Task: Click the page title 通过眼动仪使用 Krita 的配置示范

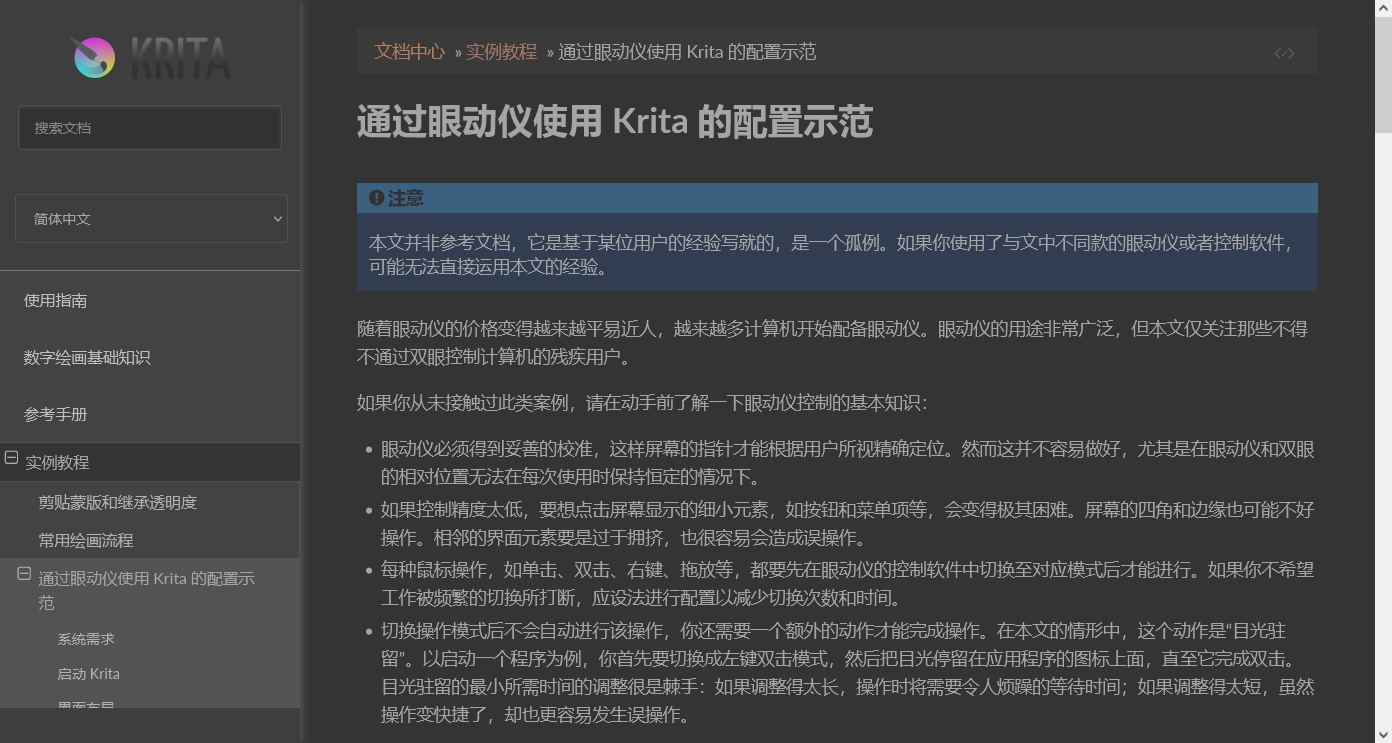Action: tap(614, 121)
